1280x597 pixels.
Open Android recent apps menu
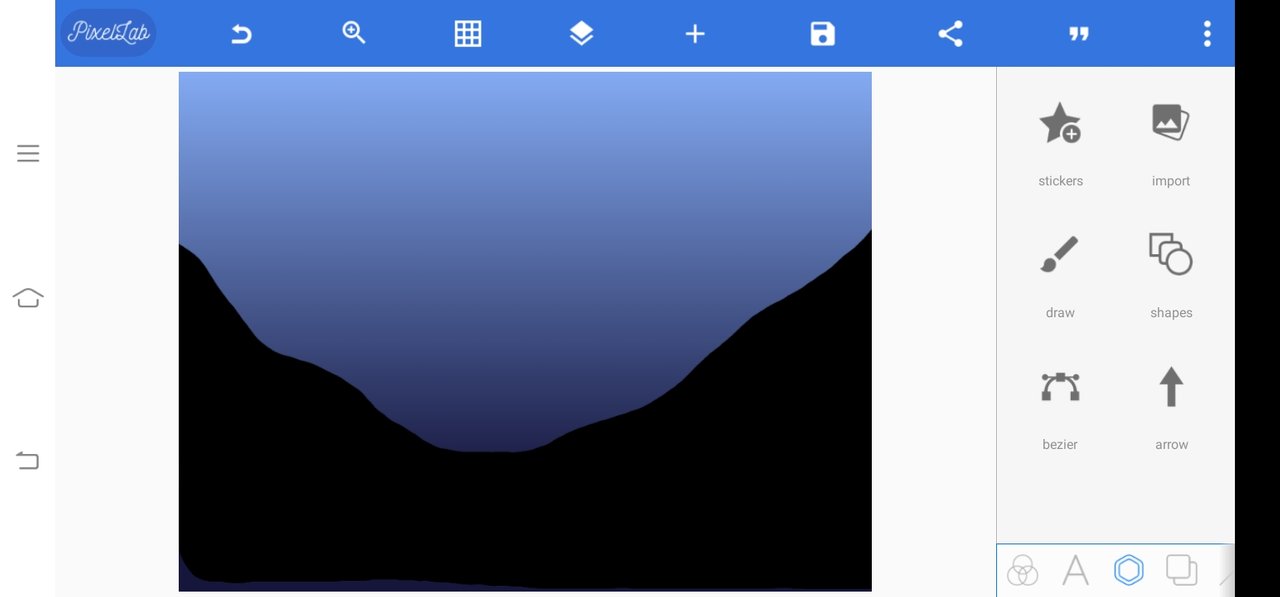[x=28, y=153]
